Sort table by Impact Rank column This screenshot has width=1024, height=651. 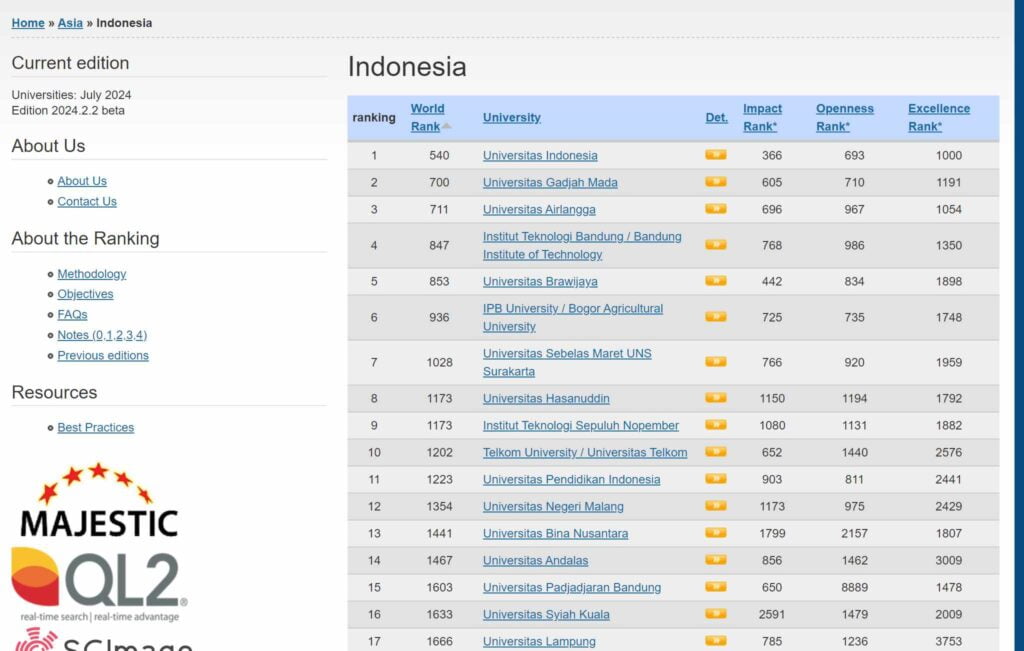762,117
